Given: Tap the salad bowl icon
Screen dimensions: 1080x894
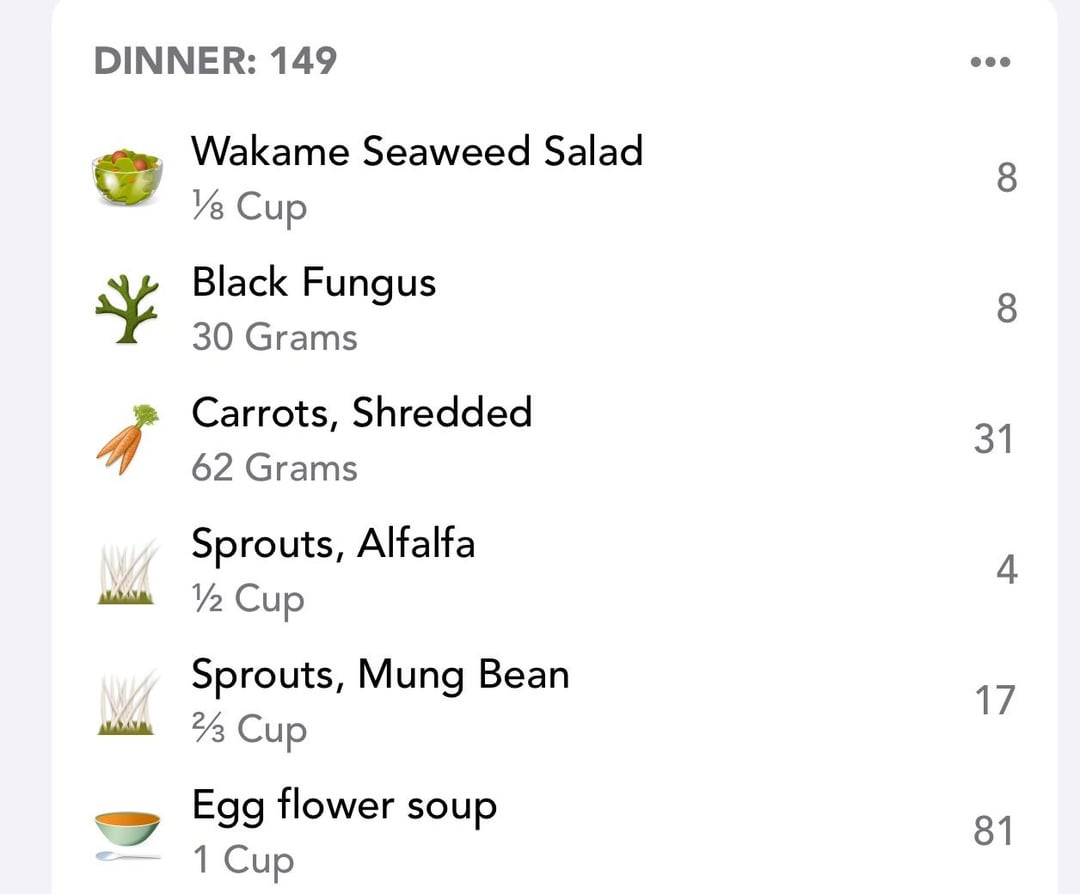Looking at the screenshot, I should coord(127,178).
